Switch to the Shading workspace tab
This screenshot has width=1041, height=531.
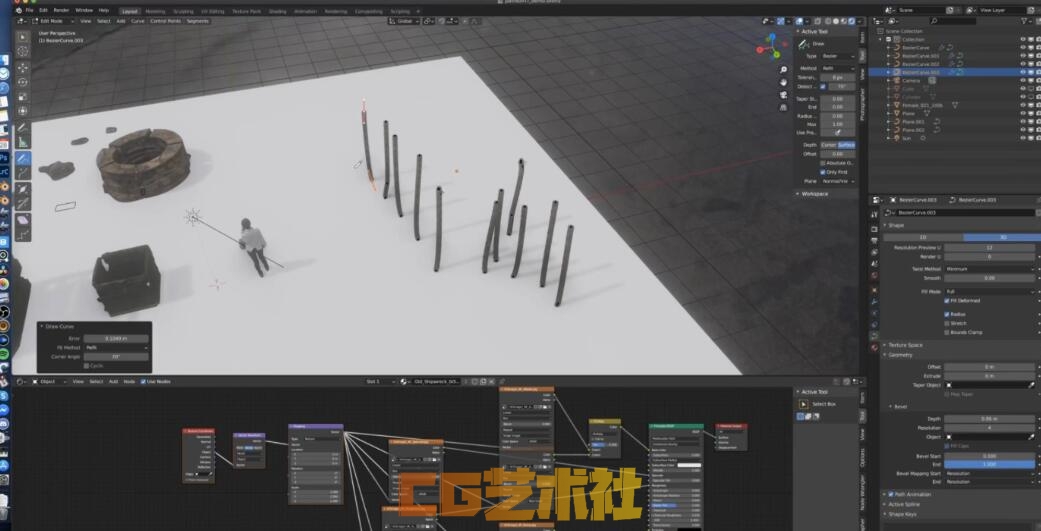point(278,11)
